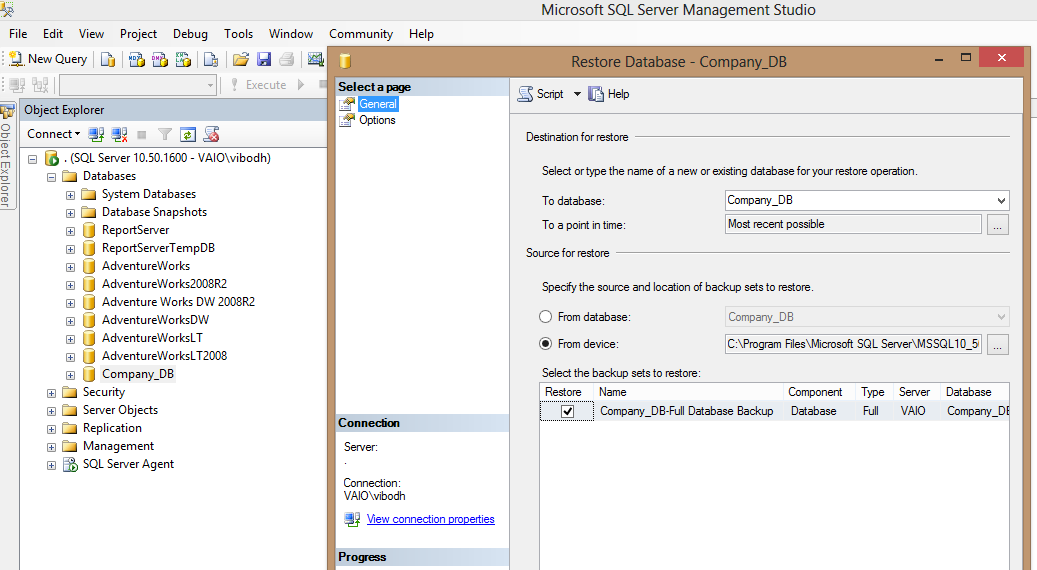The image size is (1037, 570).
Task: Collapse the Databases folder
Action: coord(52,177)
